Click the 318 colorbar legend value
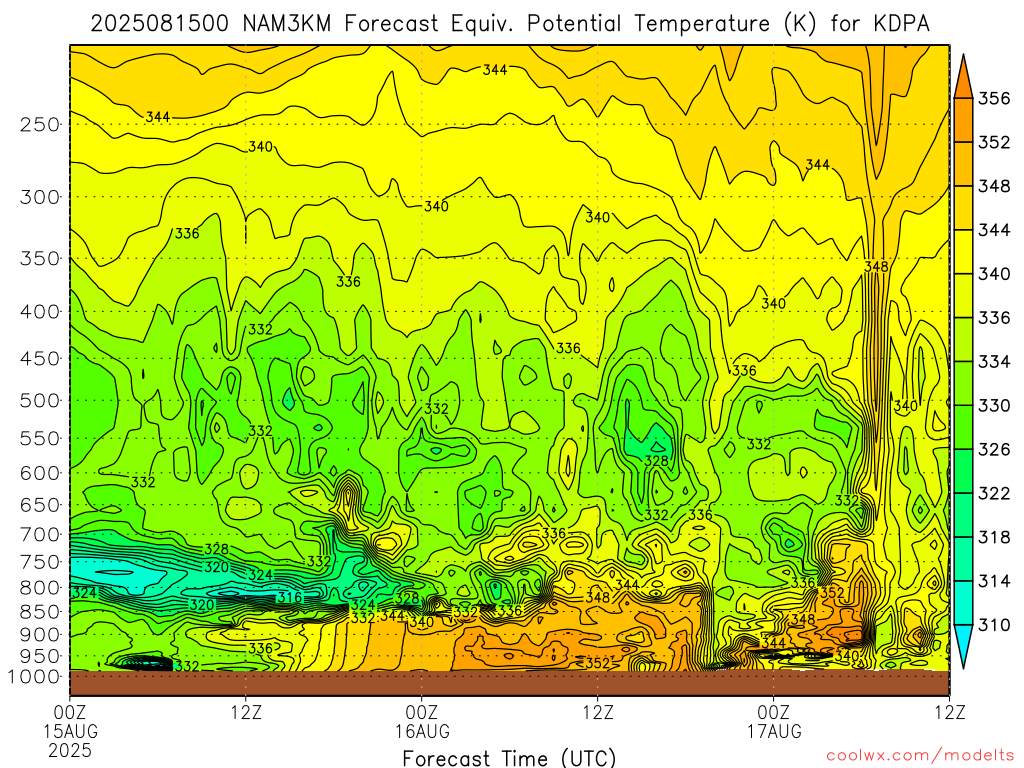1024x768 pixels. point(993,537)
